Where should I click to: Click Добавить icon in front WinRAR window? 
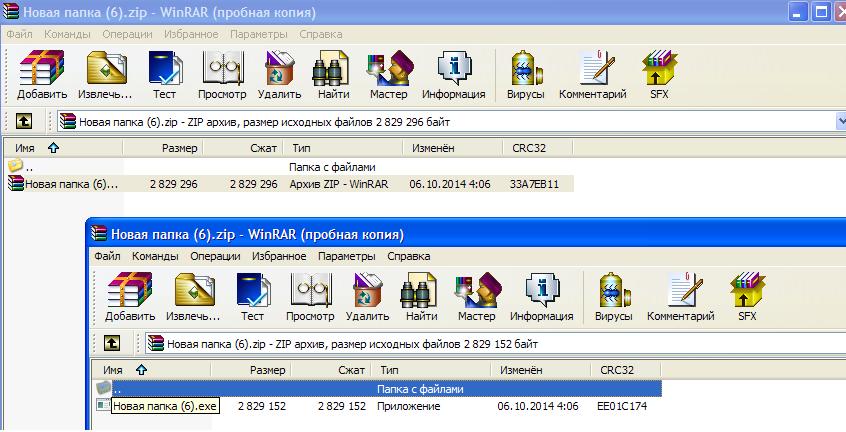130,297
